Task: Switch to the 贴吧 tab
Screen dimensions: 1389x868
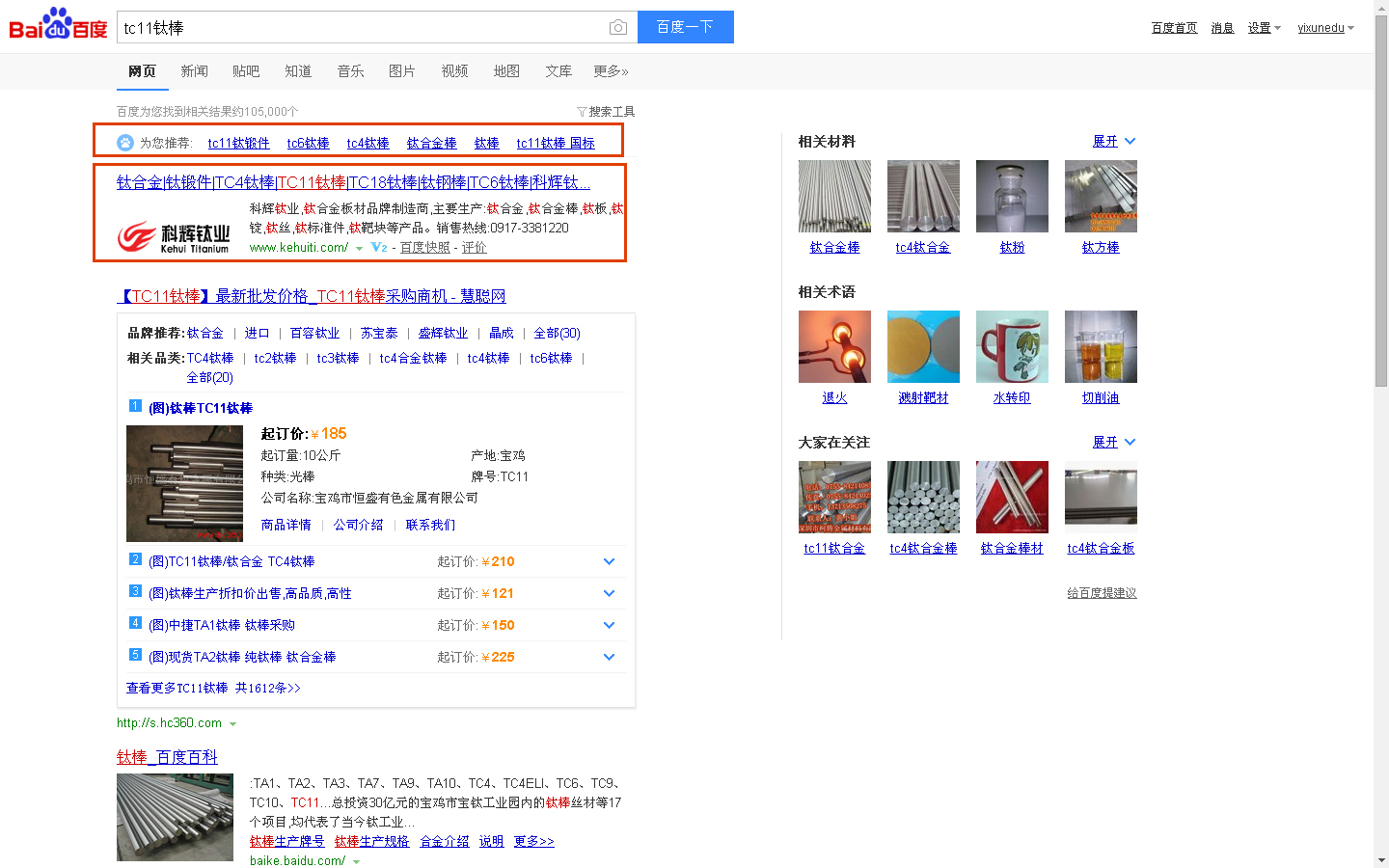Action: click(246, 71)
